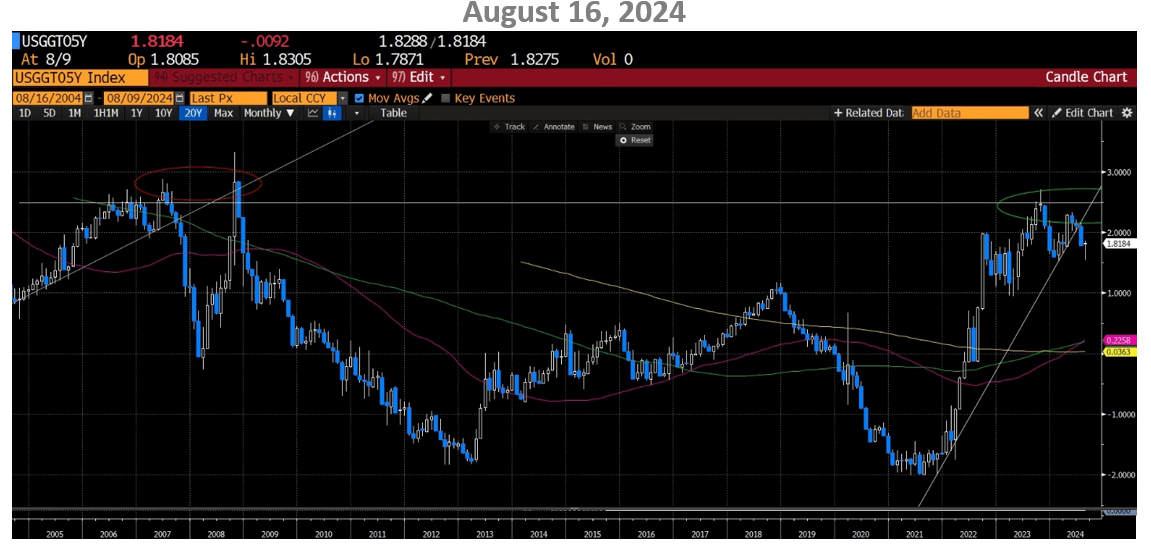
Task: Click the USGGT05Y Index security field
Action: tap(80, 77)
